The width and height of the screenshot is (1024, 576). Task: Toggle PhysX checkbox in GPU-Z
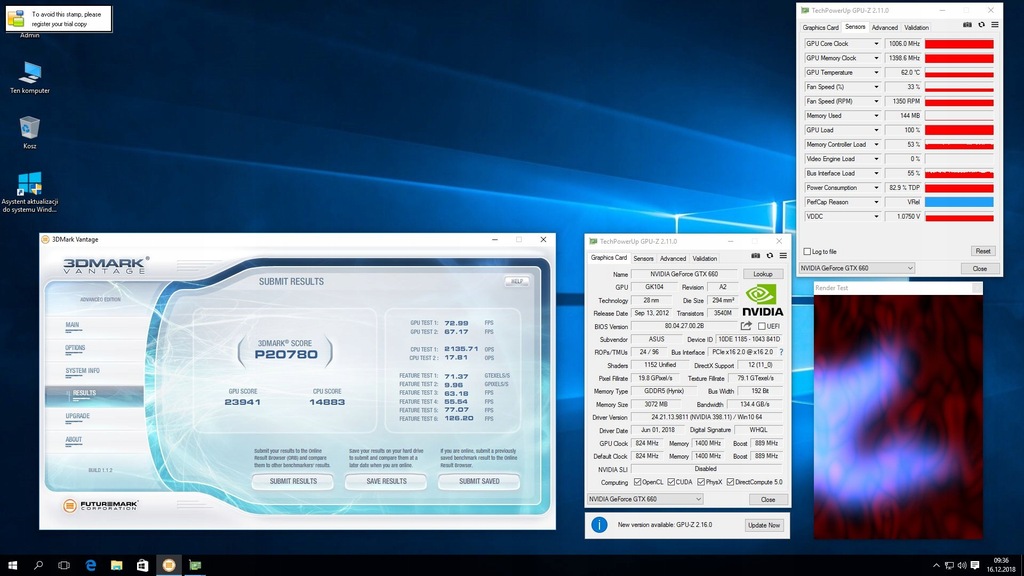(x=701, y=482)
